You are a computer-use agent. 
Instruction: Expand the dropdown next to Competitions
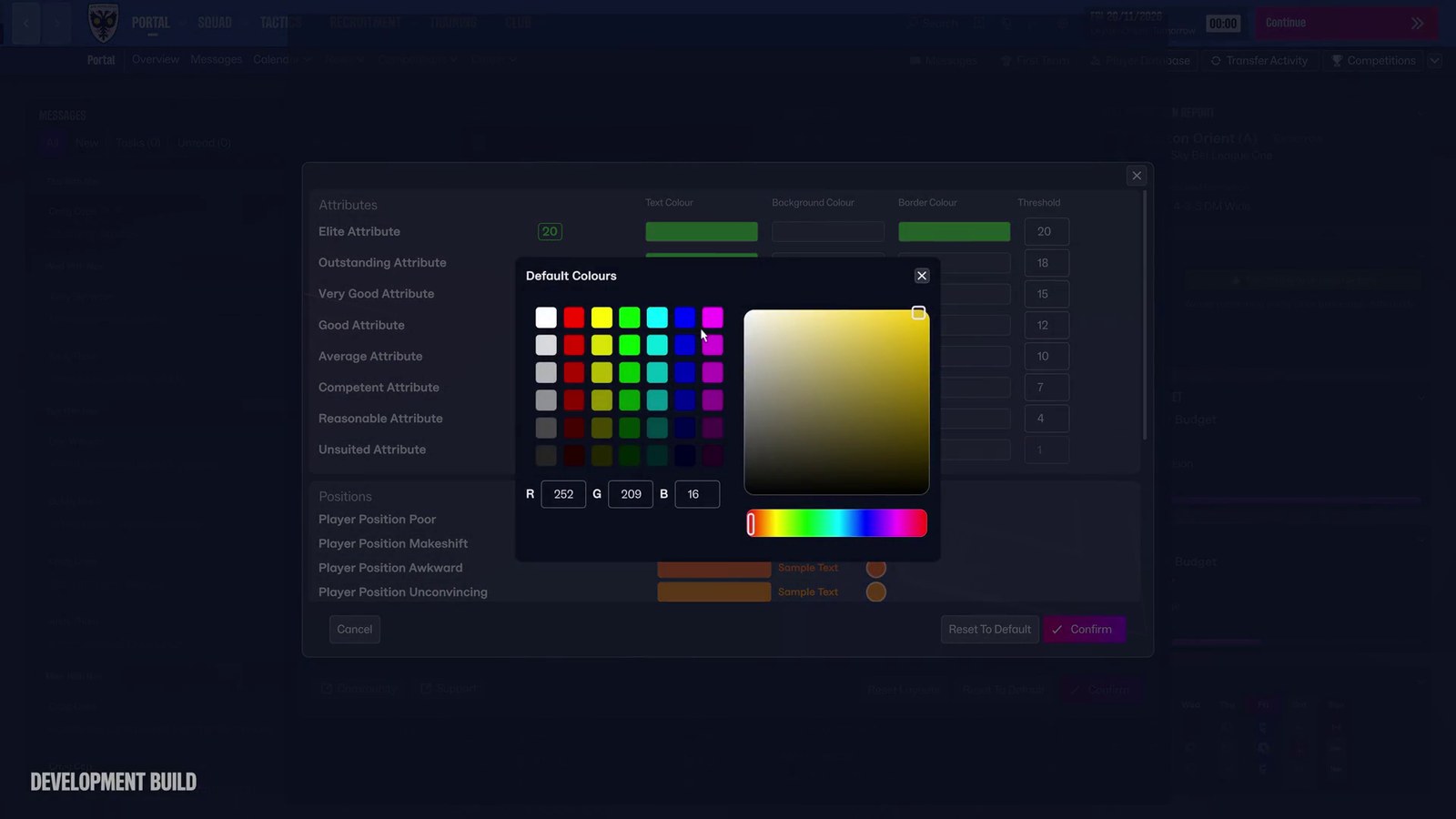(1435, 61)
